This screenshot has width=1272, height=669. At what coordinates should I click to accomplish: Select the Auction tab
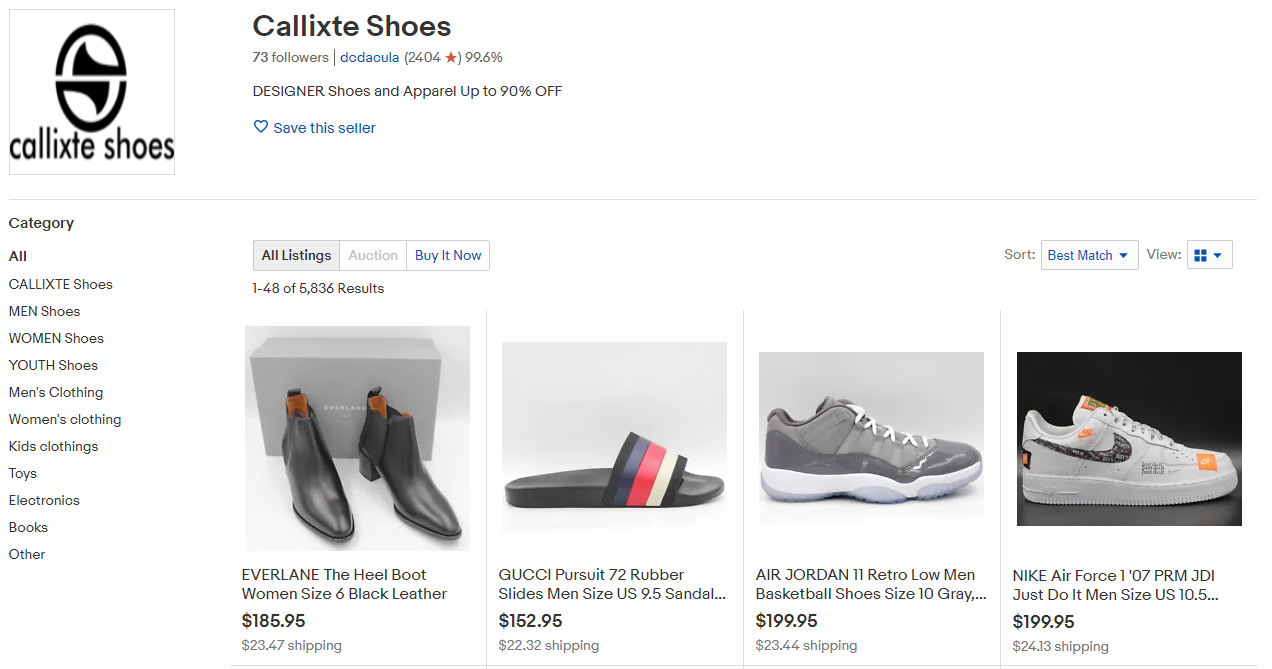click(x=372, y=255)
